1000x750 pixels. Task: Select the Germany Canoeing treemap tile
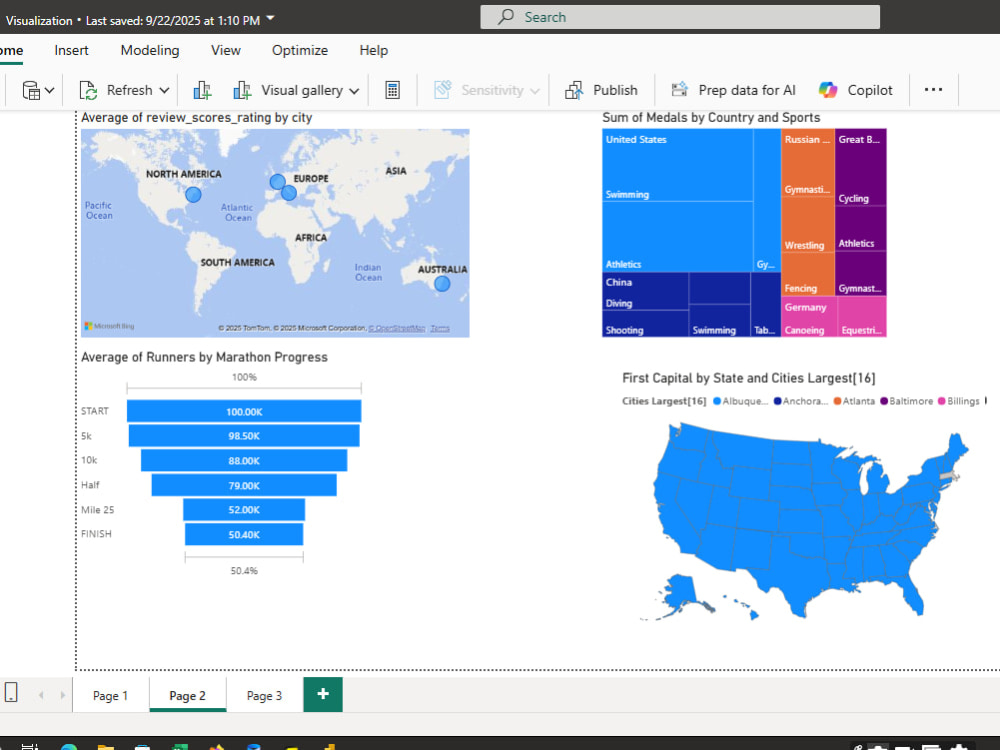(809, 317)
